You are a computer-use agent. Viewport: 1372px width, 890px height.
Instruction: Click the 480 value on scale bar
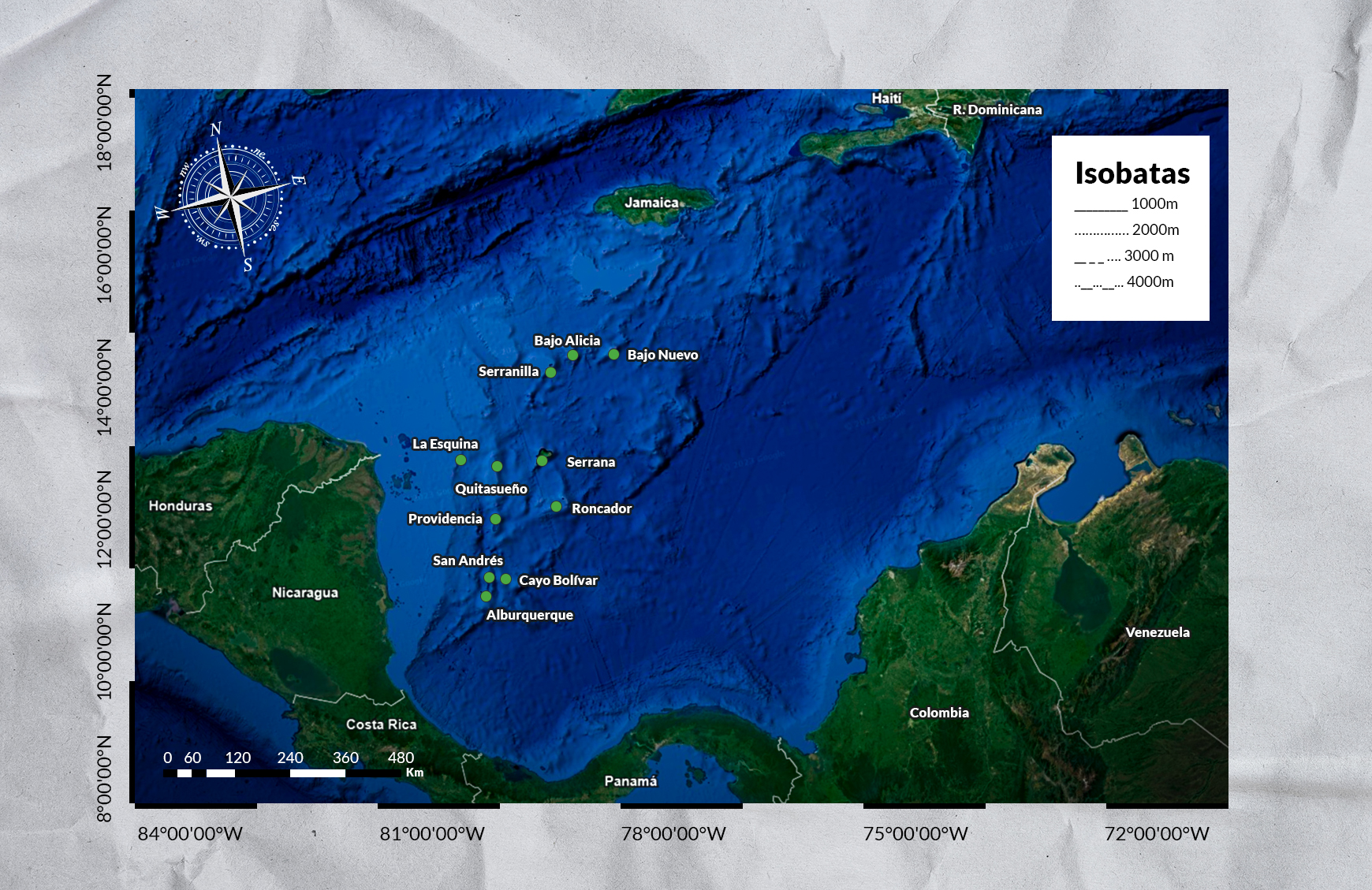pos(401,758)
